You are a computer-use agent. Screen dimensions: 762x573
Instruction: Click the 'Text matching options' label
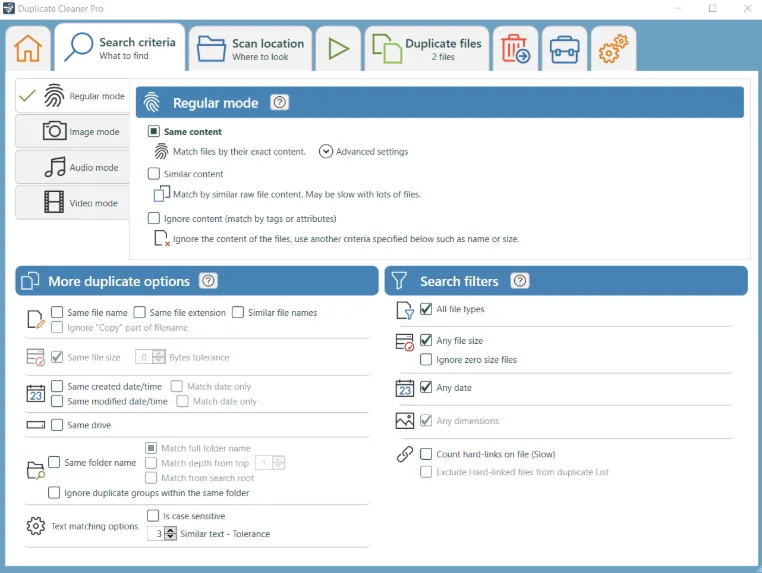[95, 526]
